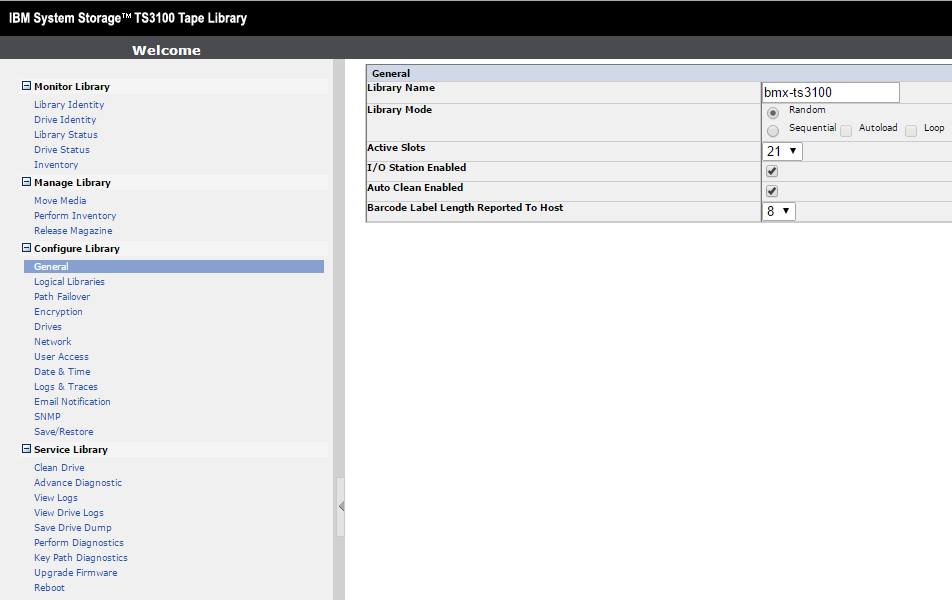The height and width of the screenshot is (600, 952).
Task: Click the Welcome header text
Action: (x=166, y=50)
